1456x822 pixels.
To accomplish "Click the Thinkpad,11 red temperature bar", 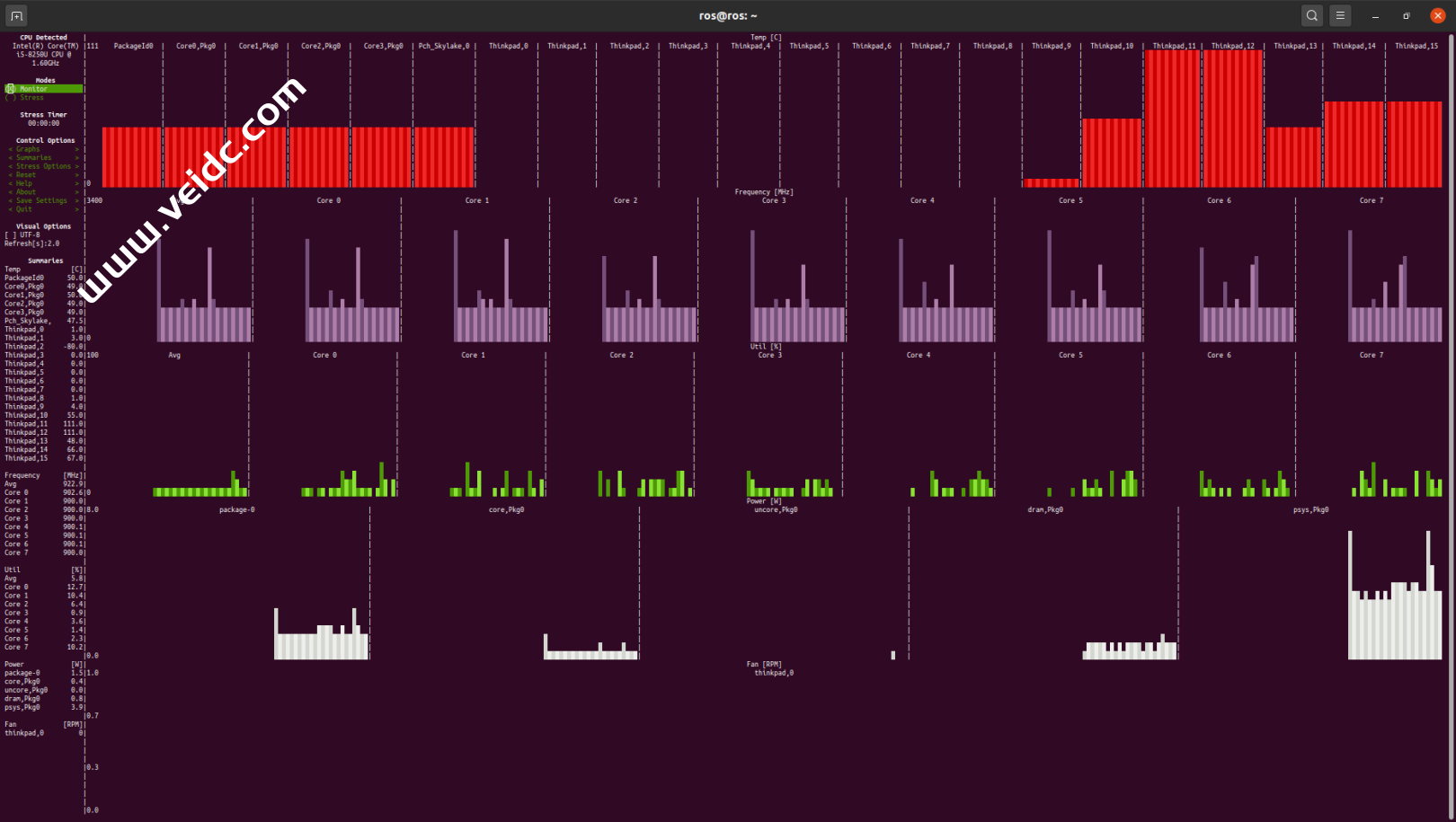I will point(1173,117).
